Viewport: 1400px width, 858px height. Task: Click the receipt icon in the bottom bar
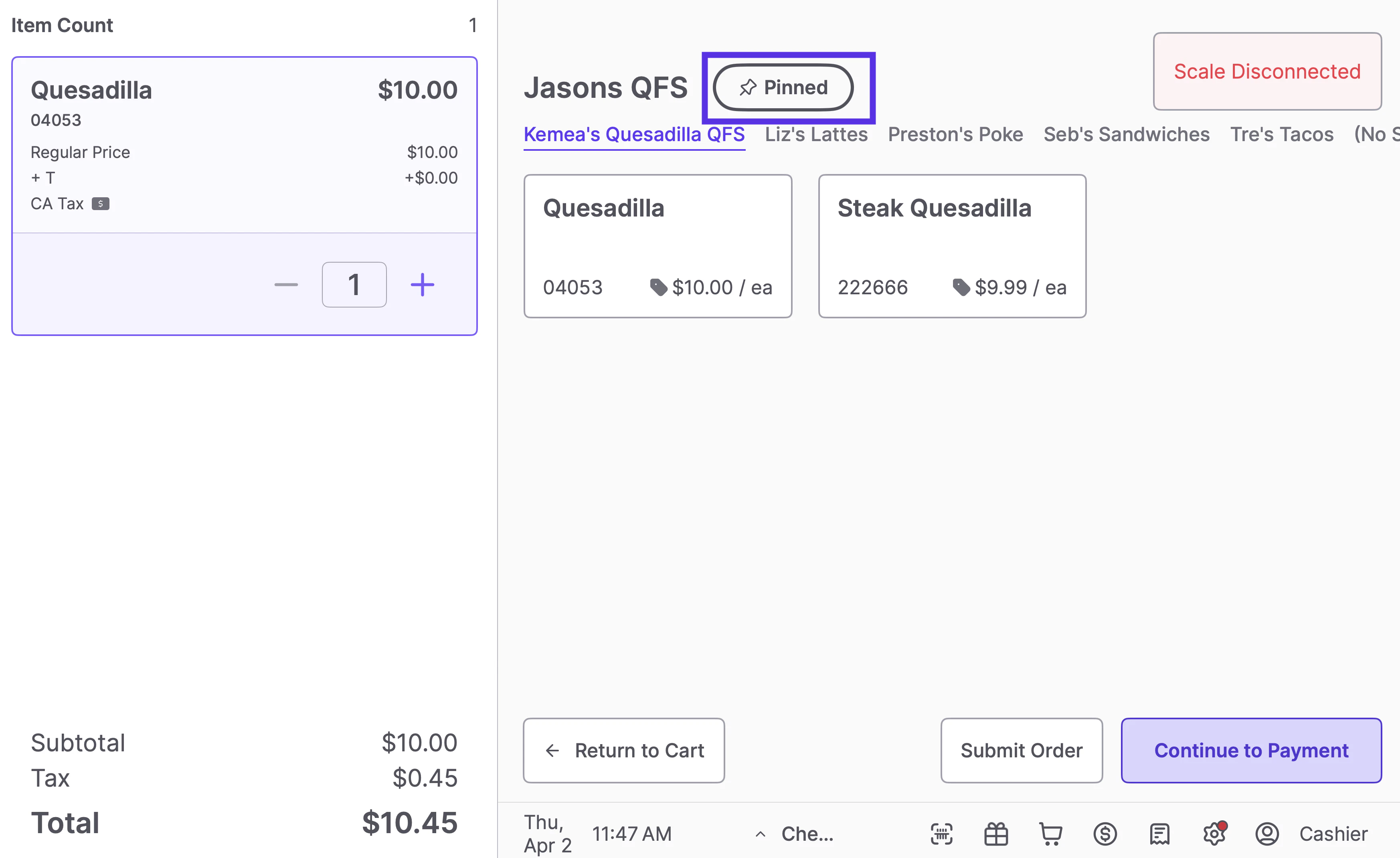click(x=1159, y=834)
